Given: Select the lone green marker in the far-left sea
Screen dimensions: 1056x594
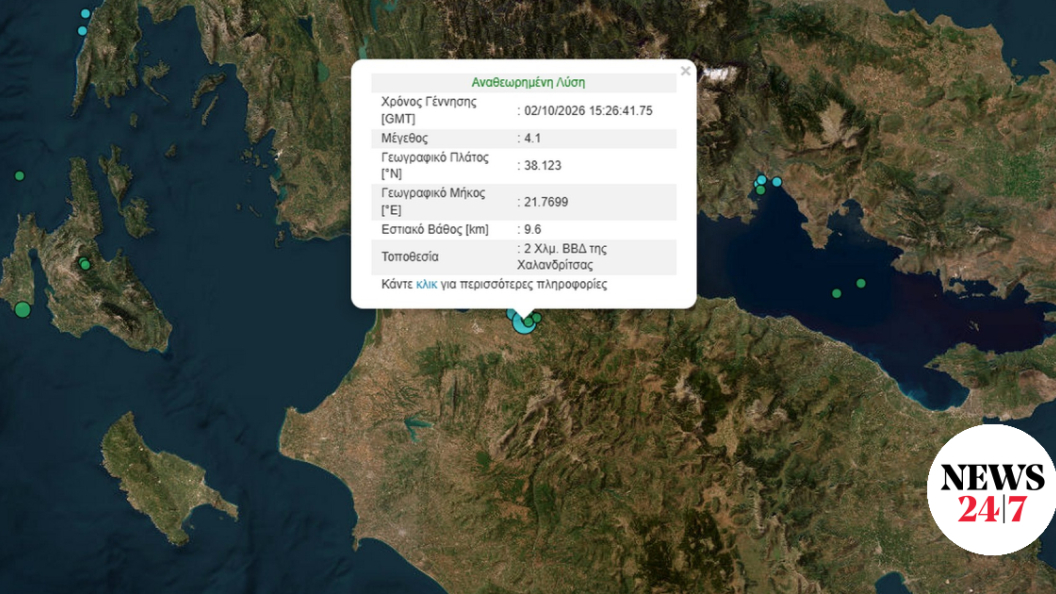Looking at the screenshot, I should [x=20, y=176].
